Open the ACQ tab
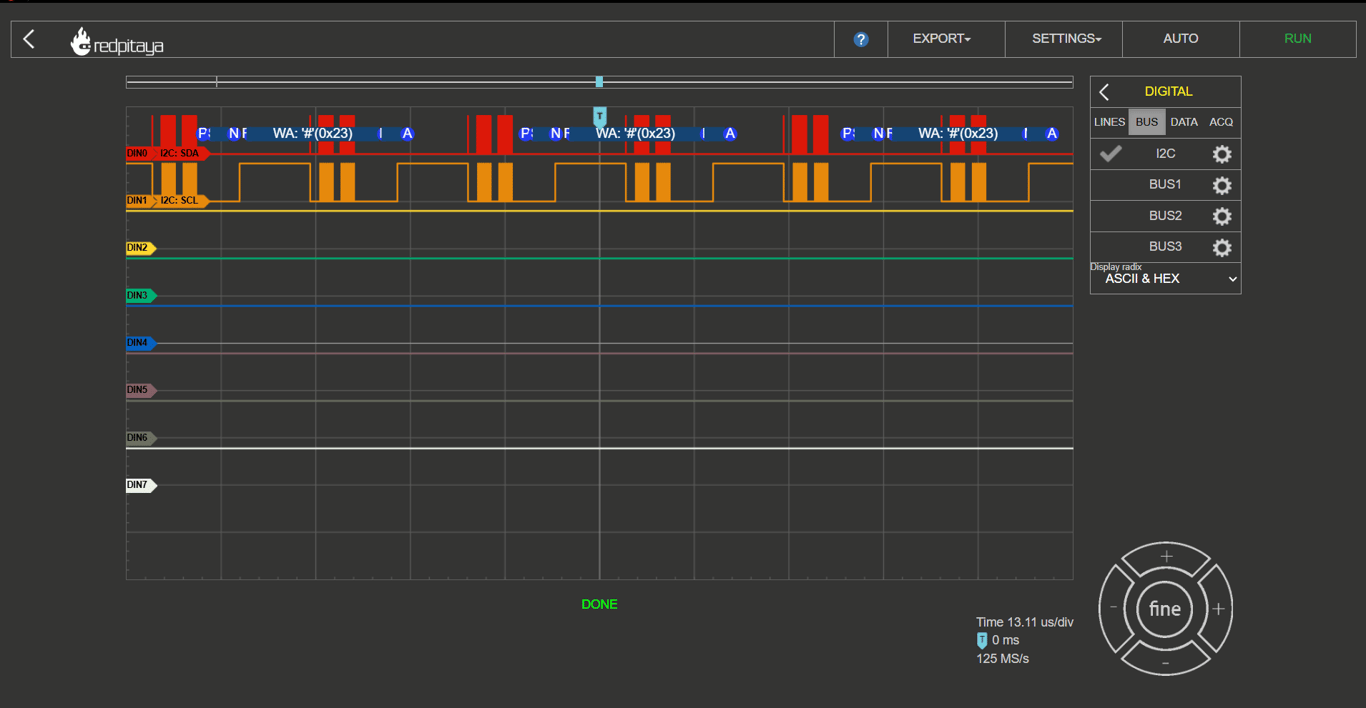The height and width of the screenshot is (708, 1366). [x=1221, y=122]
